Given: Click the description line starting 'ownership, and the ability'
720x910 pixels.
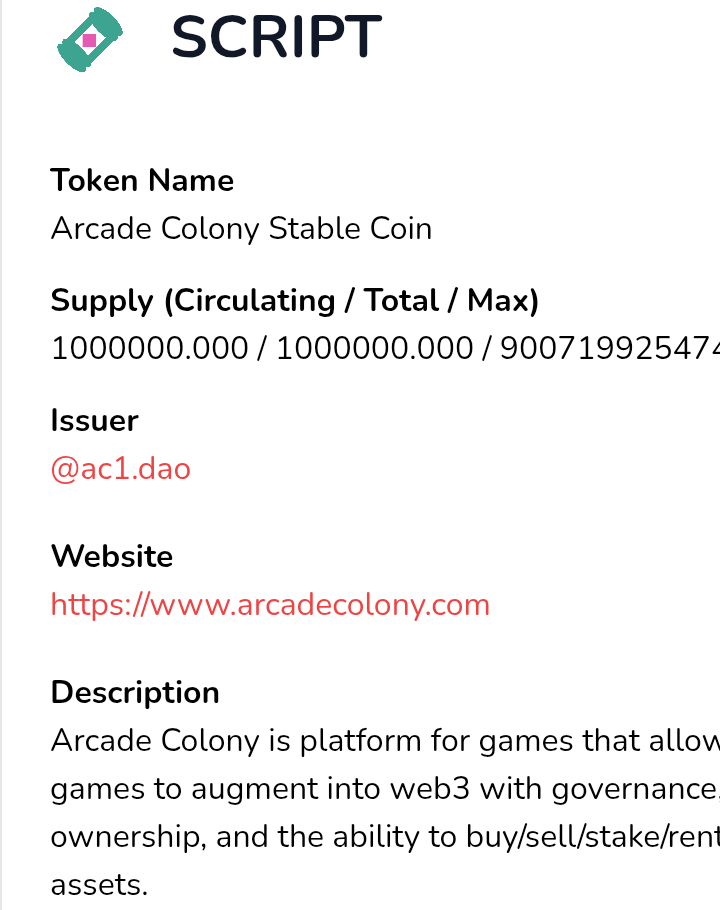Looking at the screenshot, I should click(x=385, y=837).
